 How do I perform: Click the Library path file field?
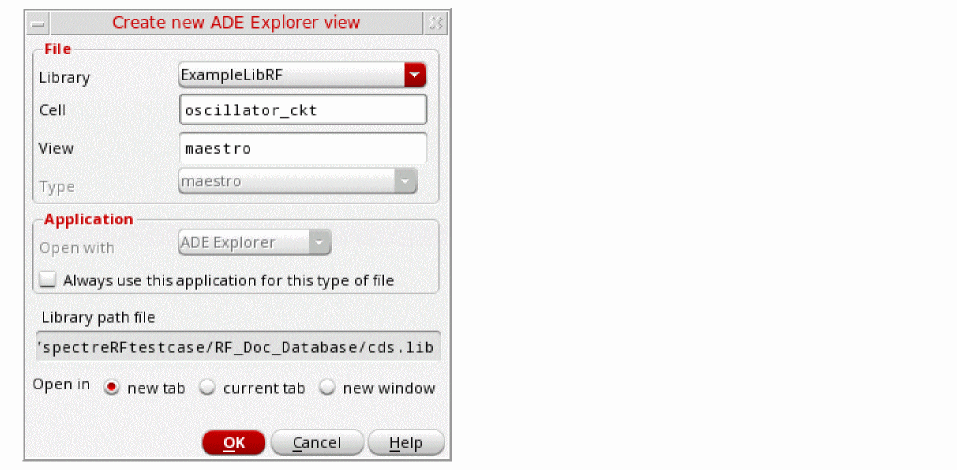pyautogui.click(x=238, y=347)
